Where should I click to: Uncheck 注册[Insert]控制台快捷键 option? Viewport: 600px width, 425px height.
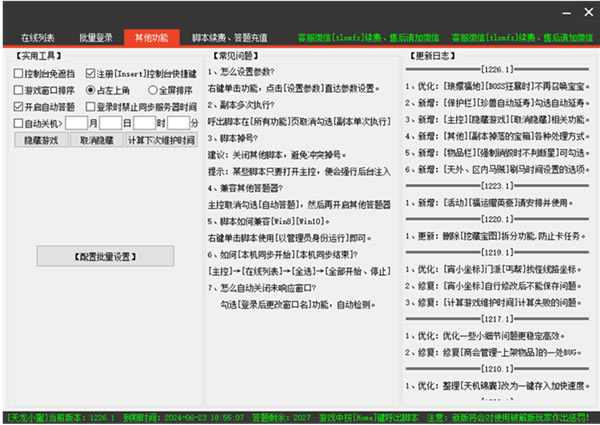(90, 74)
